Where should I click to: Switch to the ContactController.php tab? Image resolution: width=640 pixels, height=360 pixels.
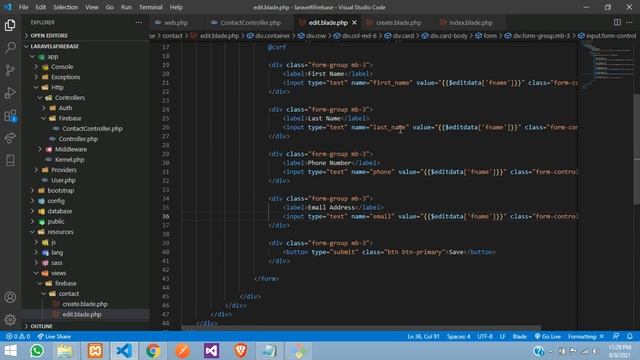250,22
